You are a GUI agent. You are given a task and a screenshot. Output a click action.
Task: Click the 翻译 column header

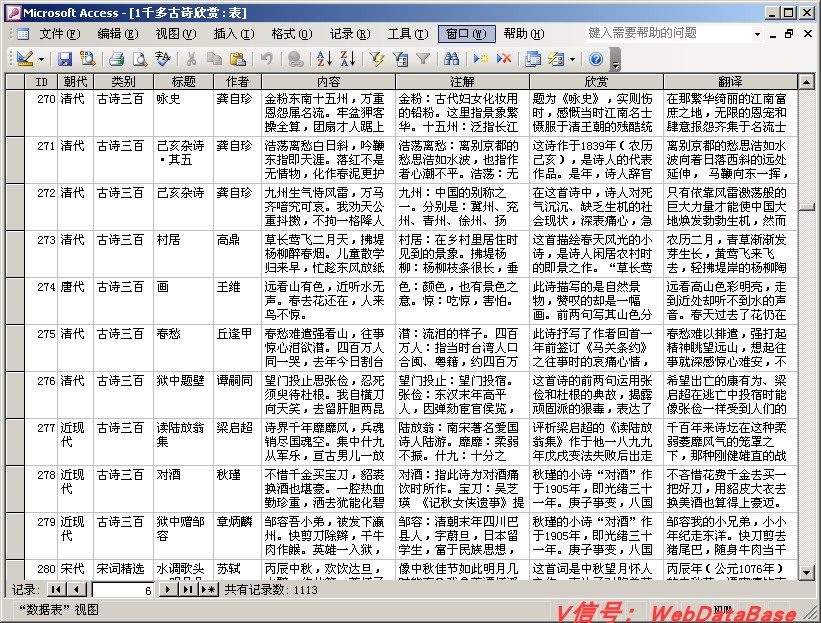[730, 82]
